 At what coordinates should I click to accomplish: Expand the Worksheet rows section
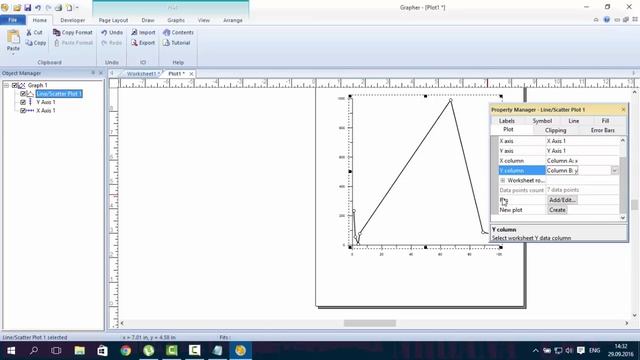pos(502,180)
